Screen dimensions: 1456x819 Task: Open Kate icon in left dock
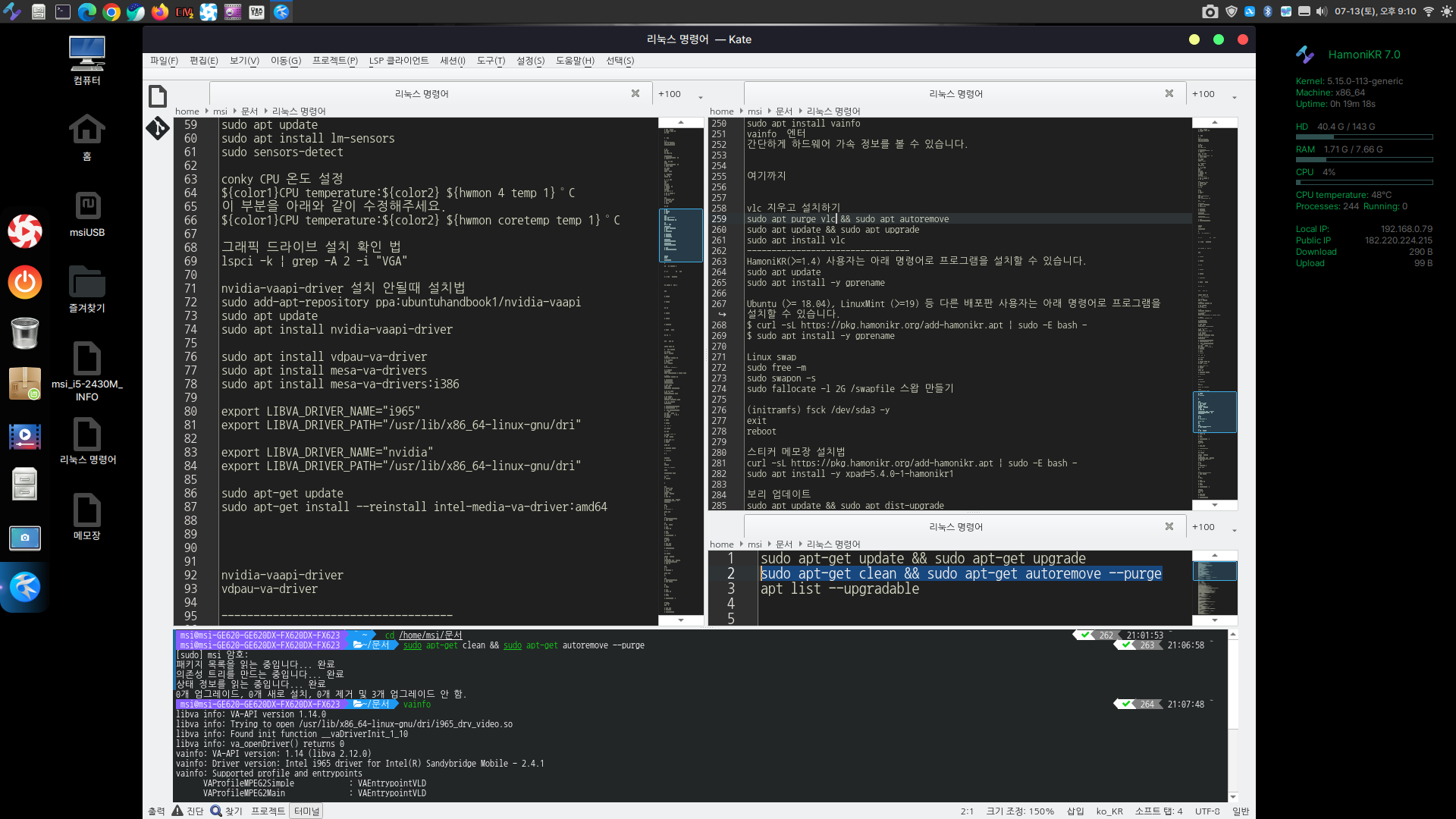[x=24, y=587]
